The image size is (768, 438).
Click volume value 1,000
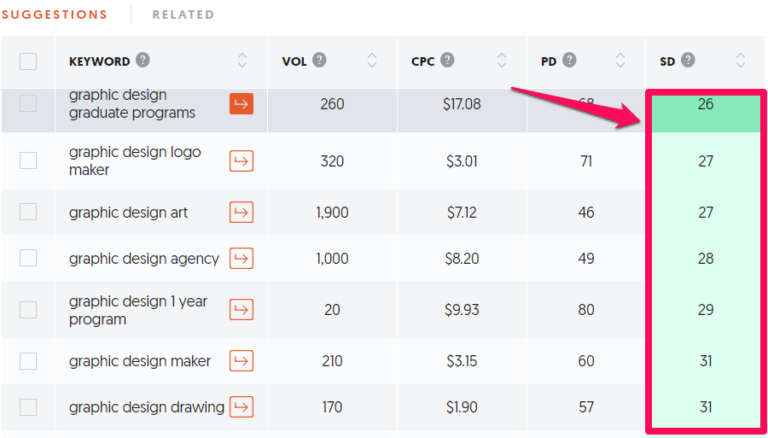coord(332,259)
